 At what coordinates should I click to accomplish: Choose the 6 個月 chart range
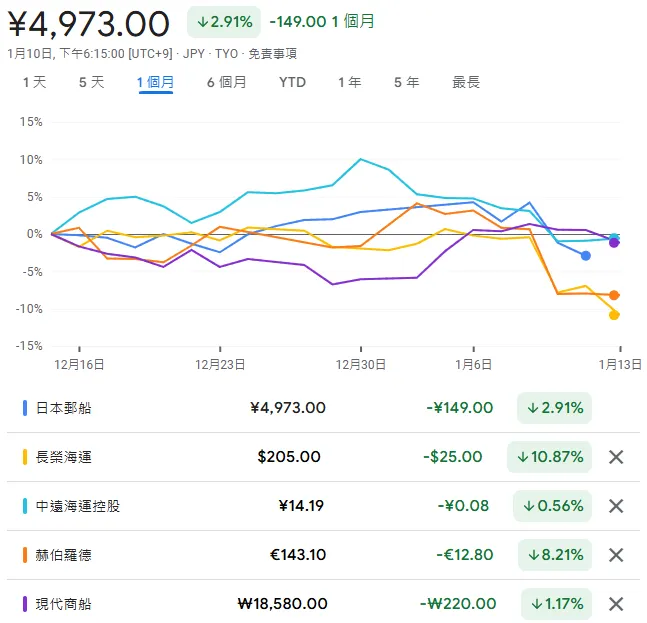click(x=227, y=82)
